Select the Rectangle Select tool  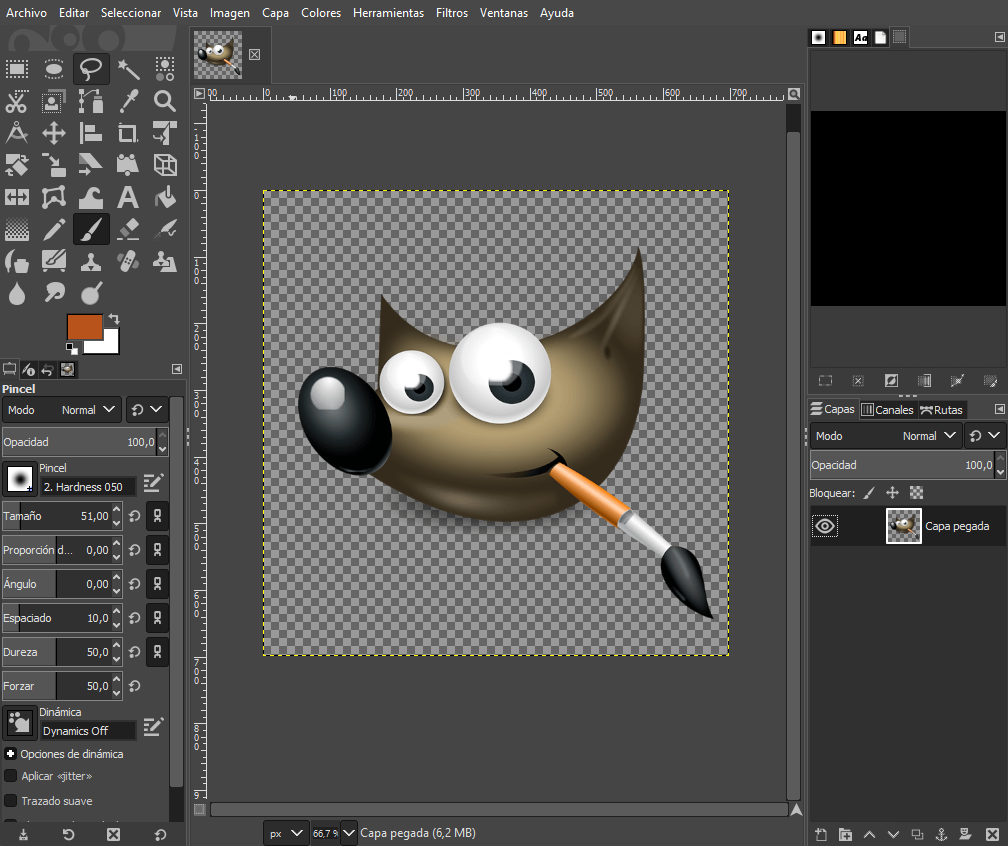(x=17, y=69)
